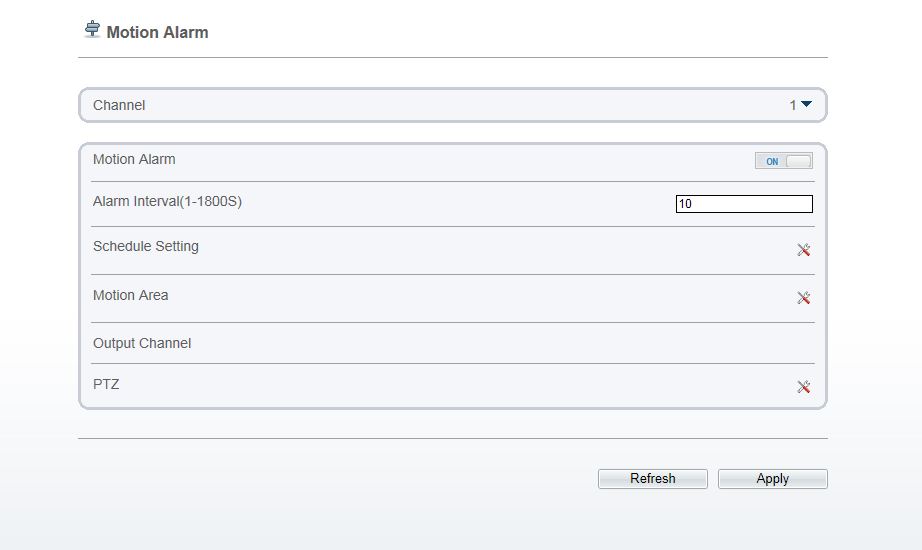The image size is (922, 550).
Task: Select the Motion Area row label
Action: tap(131, 295)
